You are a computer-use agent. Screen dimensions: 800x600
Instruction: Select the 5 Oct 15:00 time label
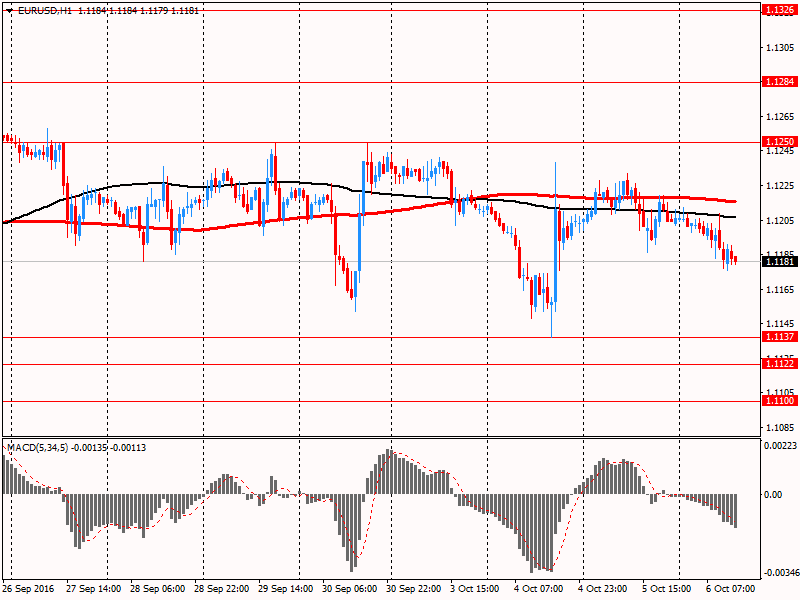point(667,590)
